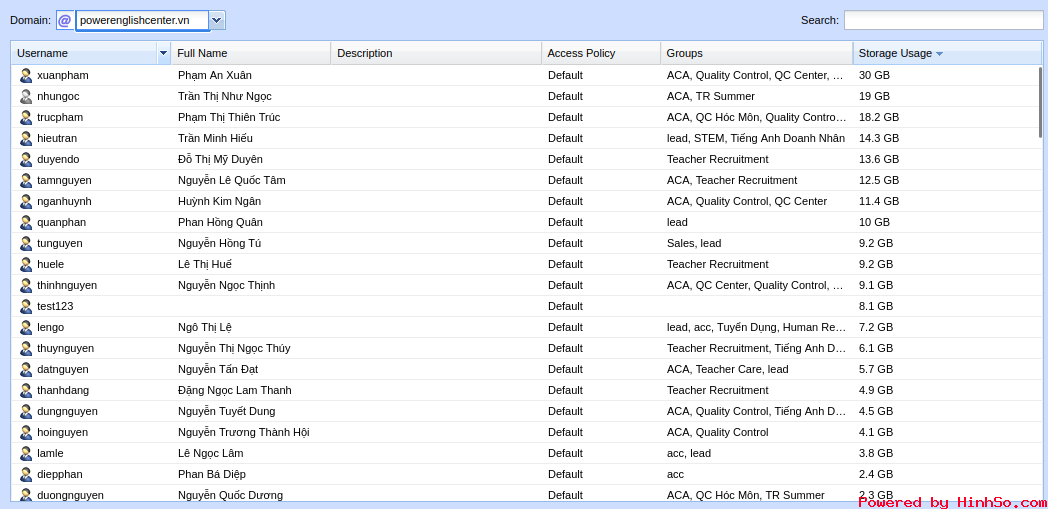Click the user icon beside thuynguyen

[26, 348]
